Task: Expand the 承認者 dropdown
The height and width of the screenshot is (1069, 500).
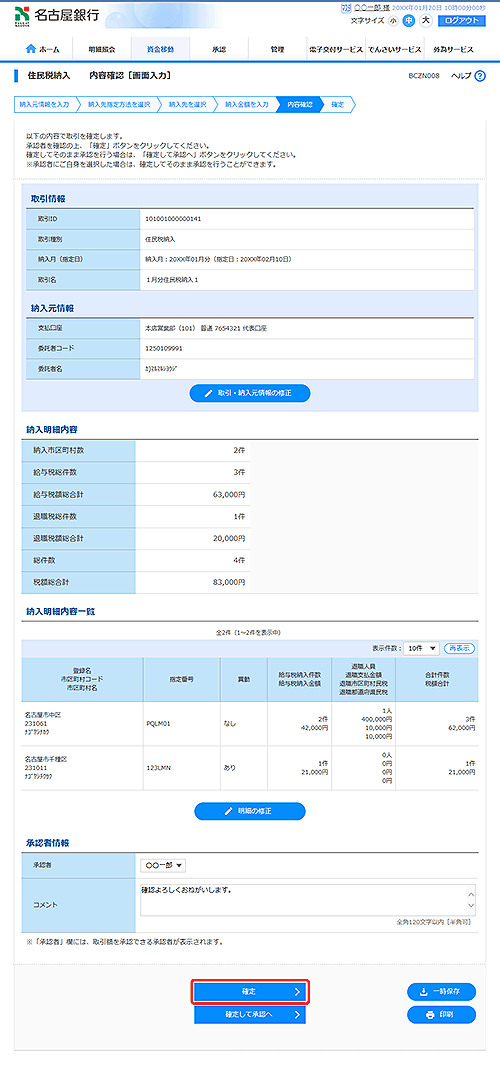Action: [x=163, y=865]
